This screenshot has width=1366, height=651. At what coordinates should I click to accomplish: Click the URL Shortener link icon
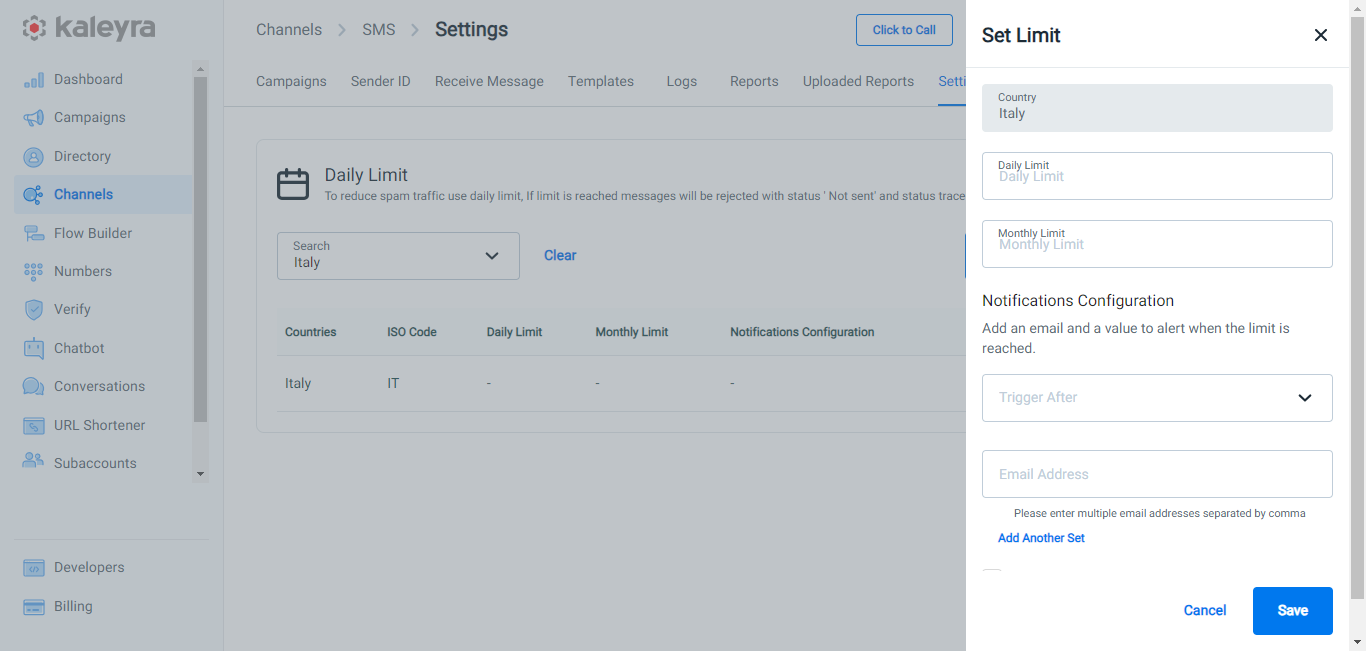pos(34,425)
